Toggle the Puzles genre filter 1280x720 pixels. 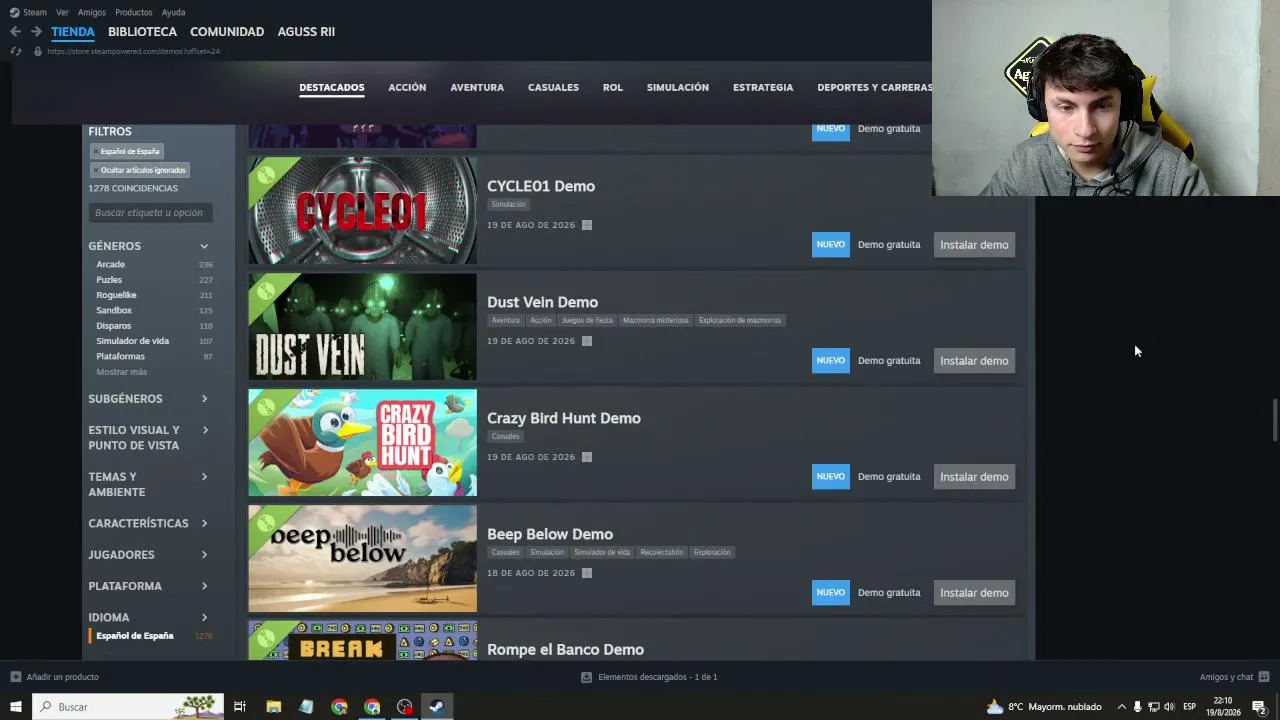click(154, 280)
